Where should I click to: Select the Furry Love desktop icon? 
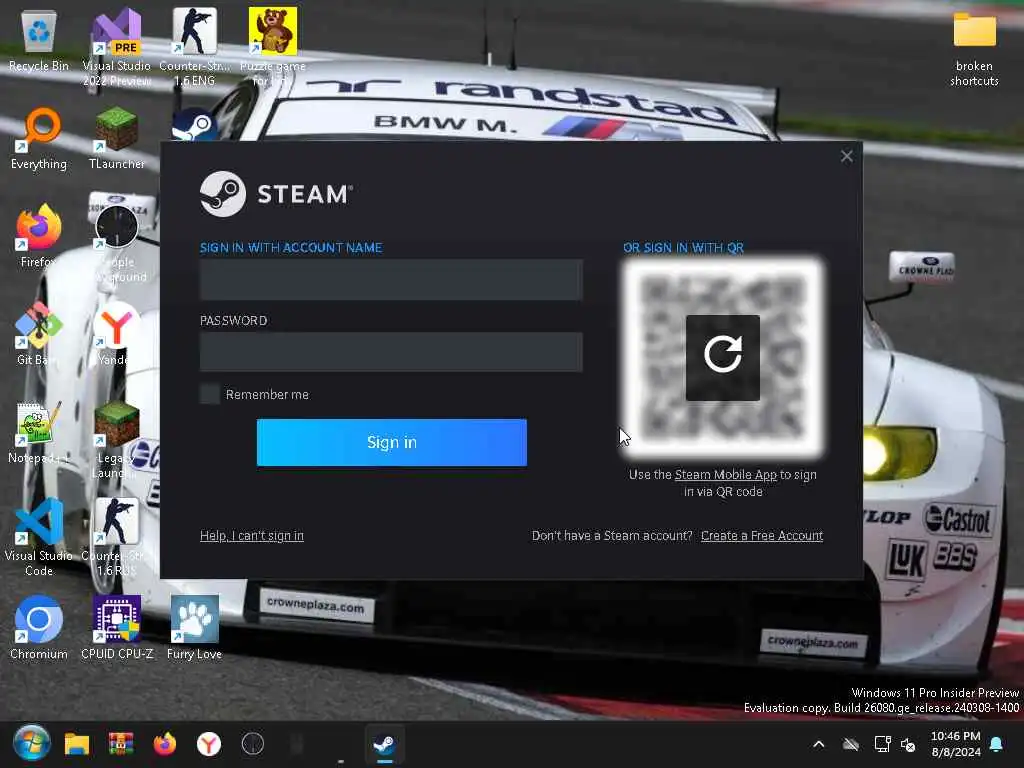tap(194, 627)
